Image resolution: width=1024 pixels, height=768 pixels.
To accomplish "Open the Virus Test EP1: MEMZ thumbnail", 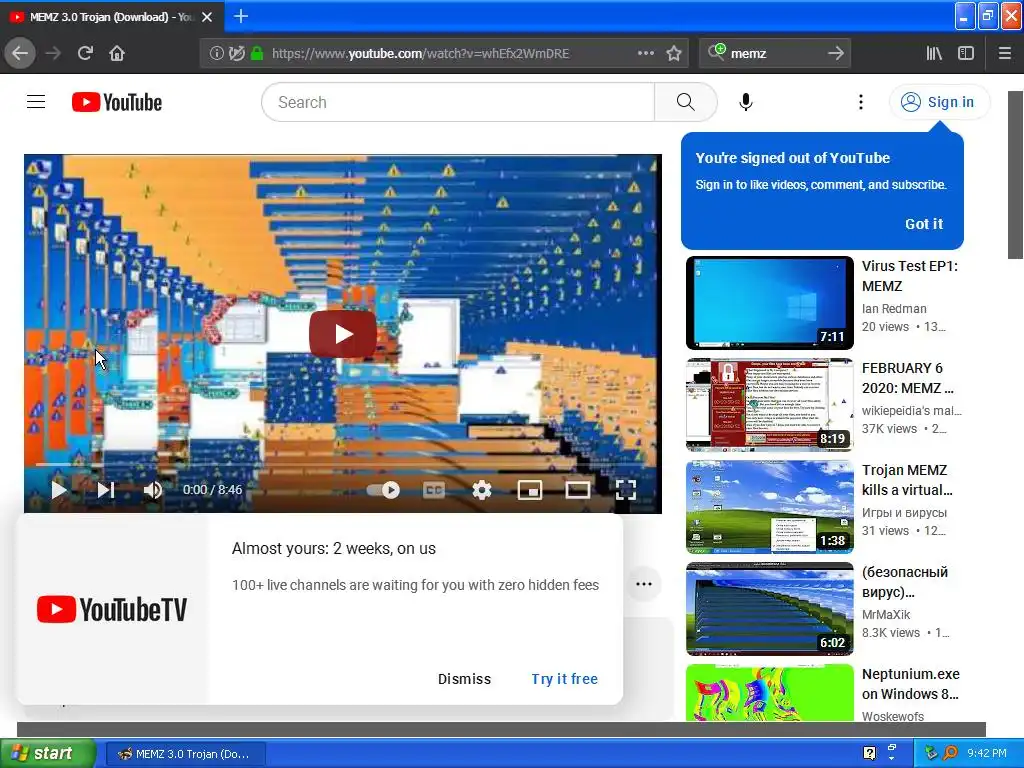I will point(770,303).
